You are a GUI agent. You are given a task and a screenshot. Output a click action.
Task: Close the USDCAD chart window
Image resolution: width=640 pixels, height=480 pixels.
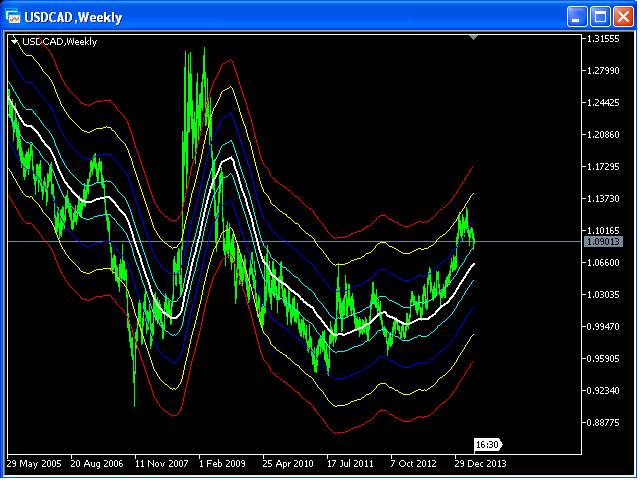pos(623,17)
